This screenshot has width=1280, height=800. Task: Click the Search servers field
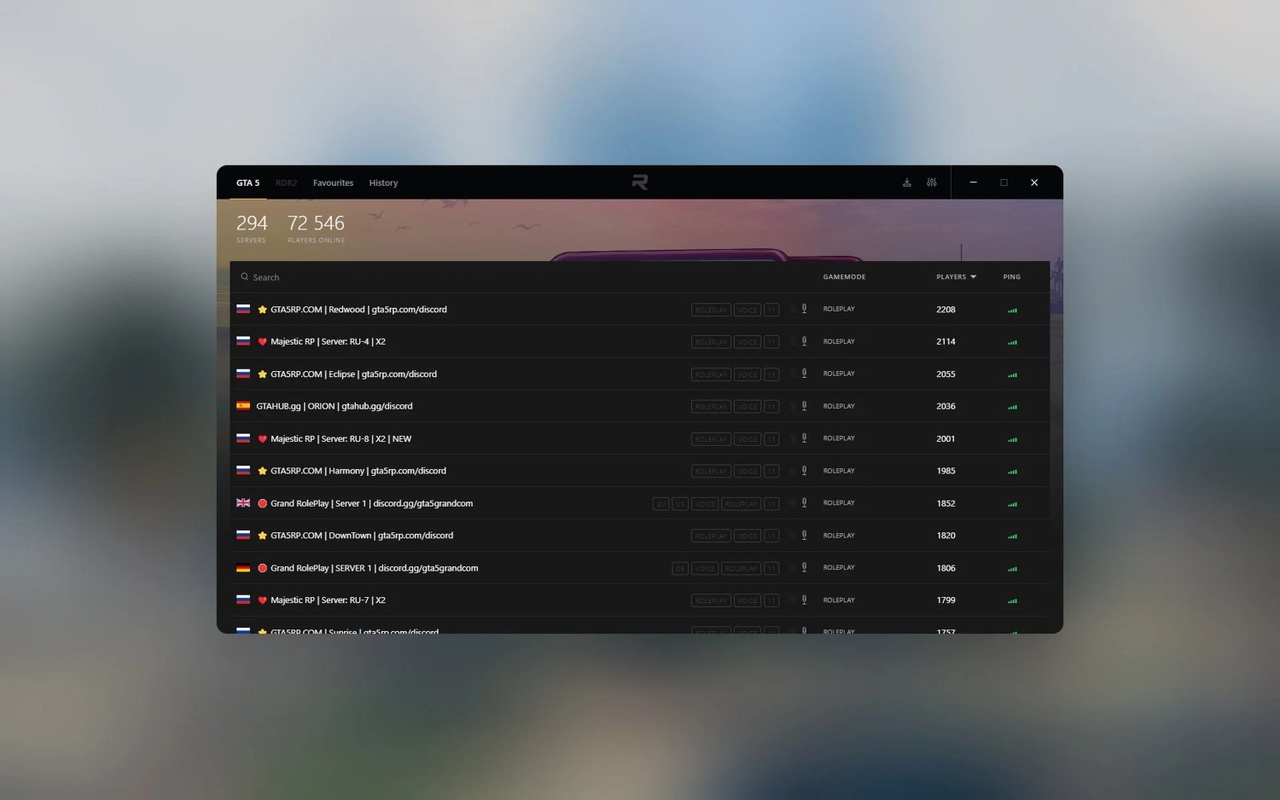tap(520, 277)
